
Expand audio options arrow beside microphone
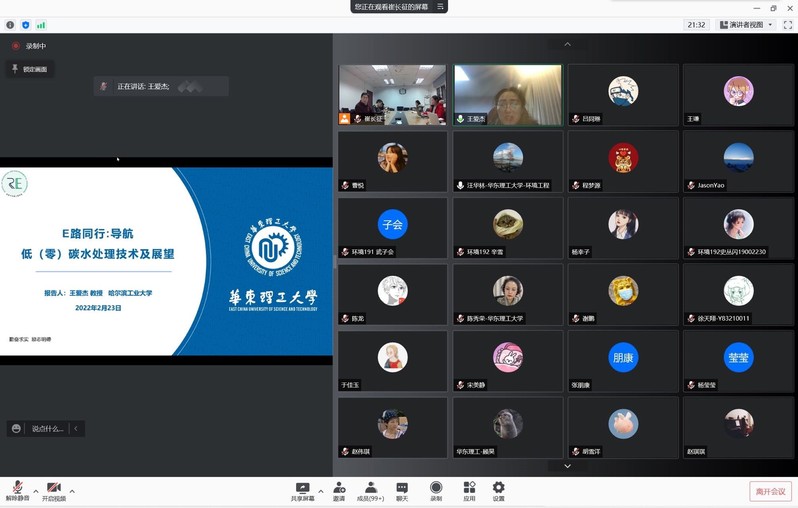pyautogui.click(x=36, y=491)
